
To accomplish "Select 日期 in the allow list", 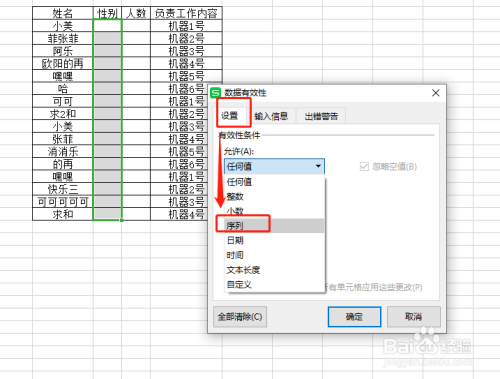I will (275, 240).
